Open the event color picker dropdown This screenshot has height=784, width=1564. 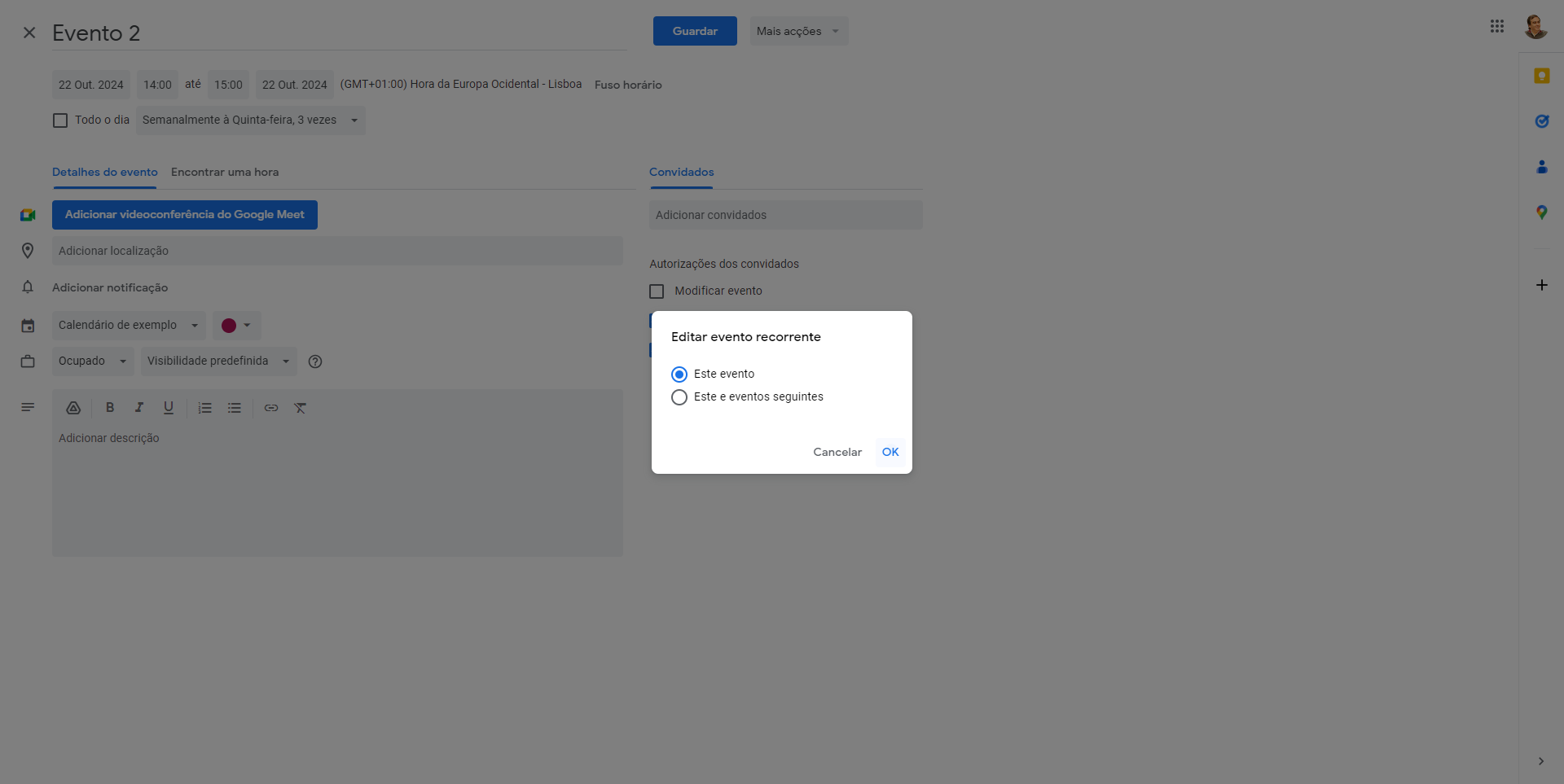(237, 326)
